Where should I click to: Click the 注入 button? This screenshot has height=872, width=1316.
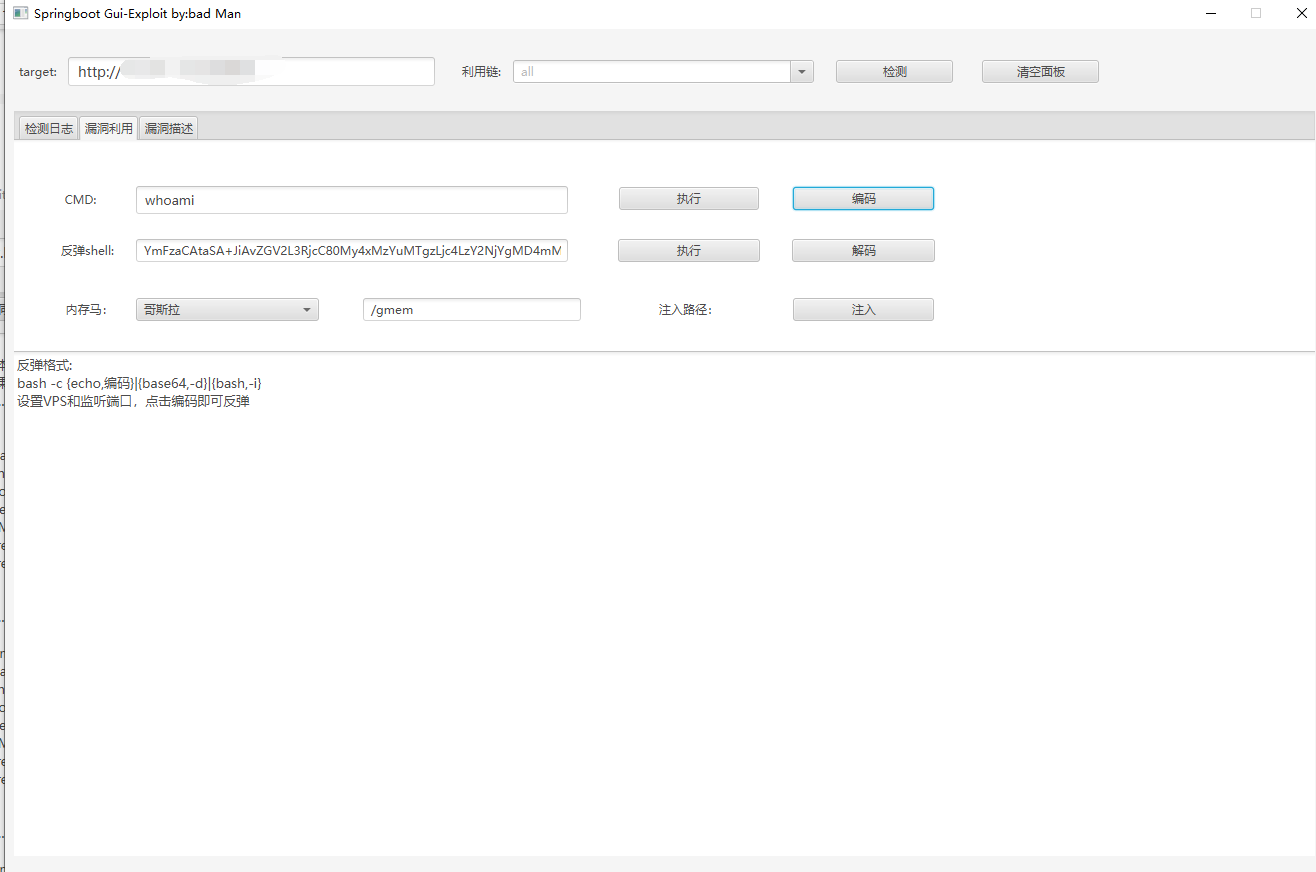863,310
